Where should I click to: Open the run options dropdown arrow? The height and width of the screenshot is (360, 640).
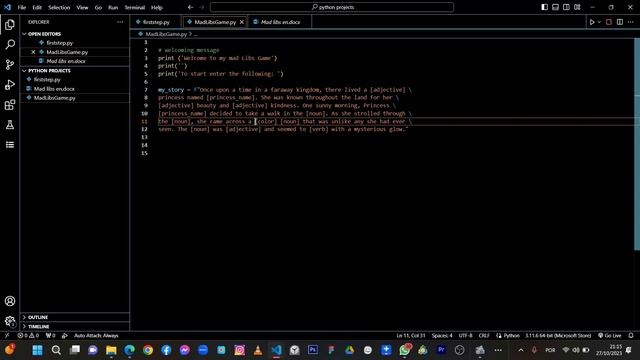pos(599,22)
